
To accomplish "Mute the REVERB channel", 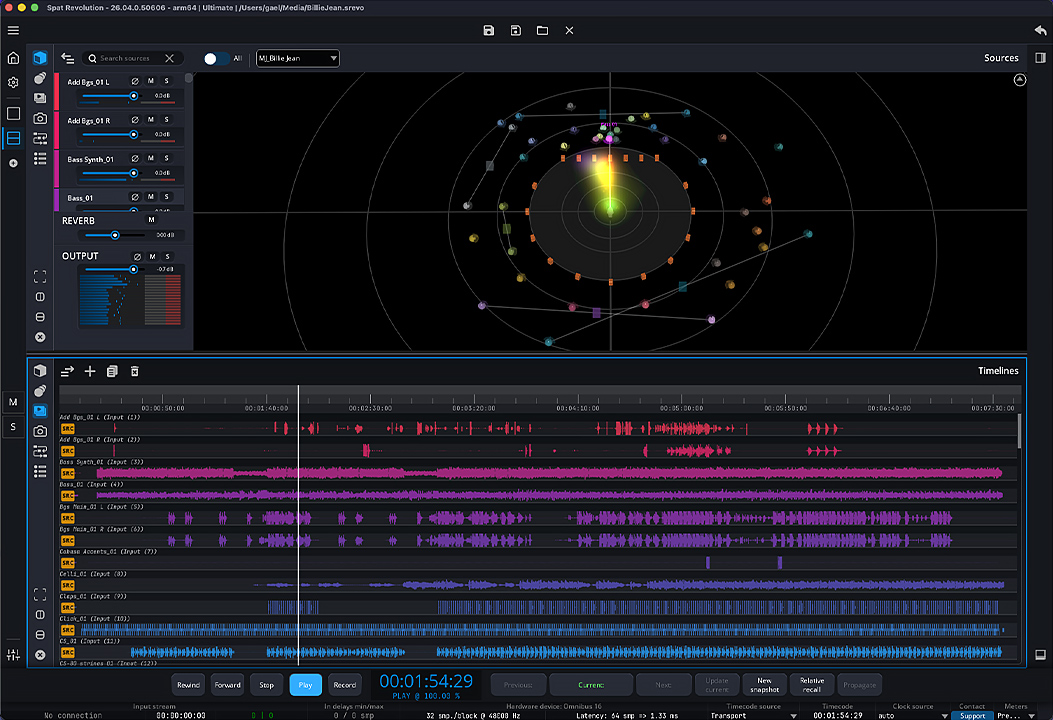I will 151,220.
